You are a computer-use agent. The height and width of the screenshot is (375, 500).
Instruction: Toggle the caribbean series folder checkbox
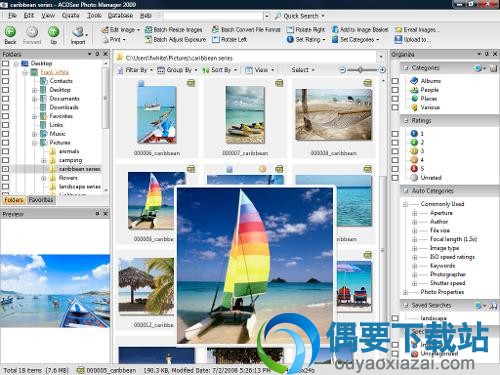tap(5, 169)
